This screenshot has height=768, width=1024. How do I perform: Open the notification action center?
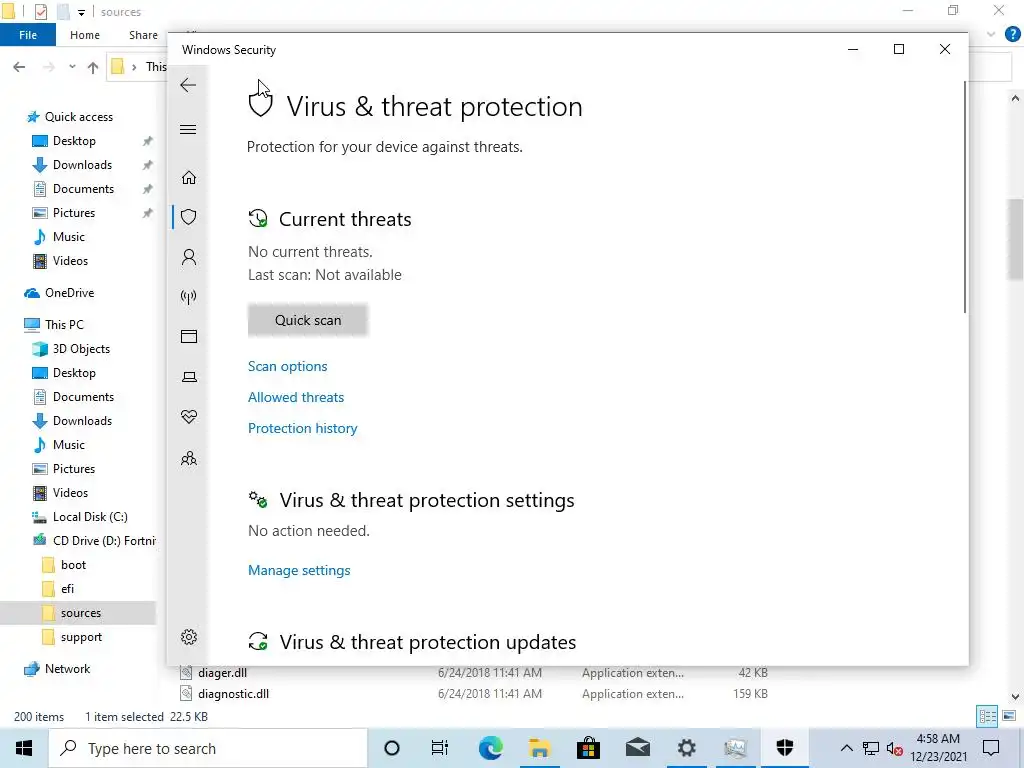coord(991,748)
